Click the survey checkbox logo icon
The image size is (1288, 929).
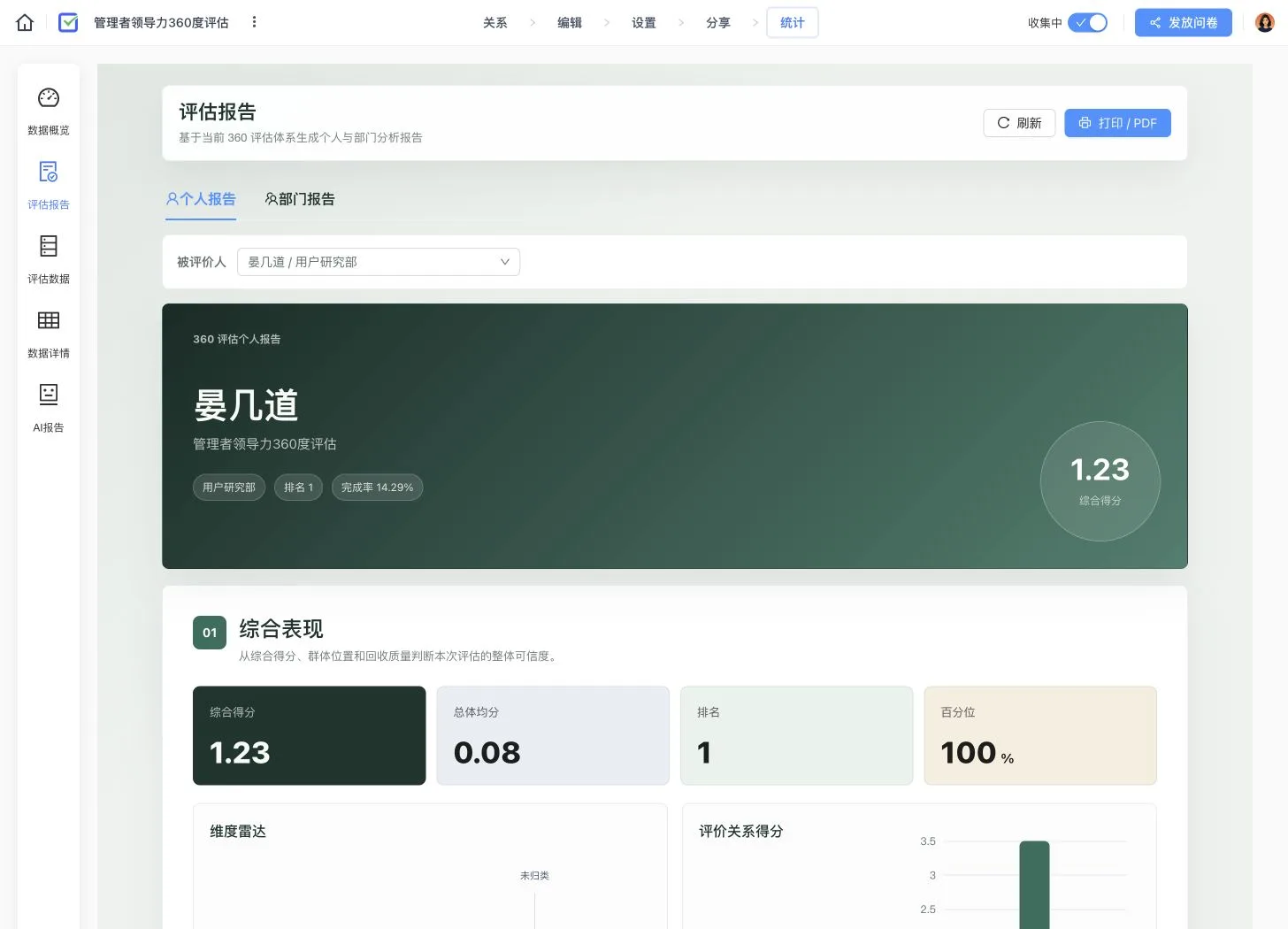click(x=68, y=23)
